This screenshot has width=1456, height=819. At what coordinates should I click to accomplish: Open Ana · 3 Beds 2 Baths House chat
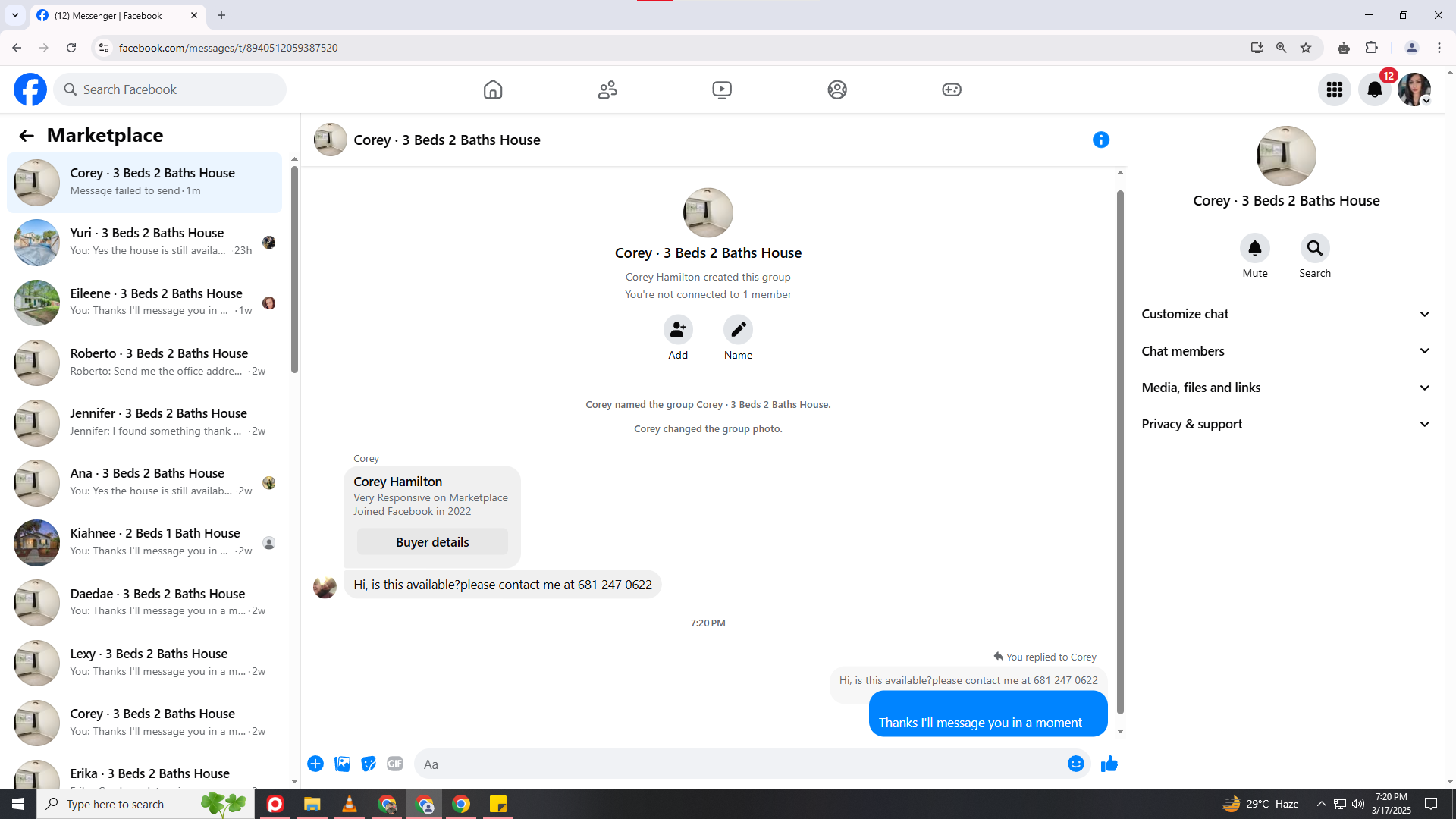pos(144,483)
